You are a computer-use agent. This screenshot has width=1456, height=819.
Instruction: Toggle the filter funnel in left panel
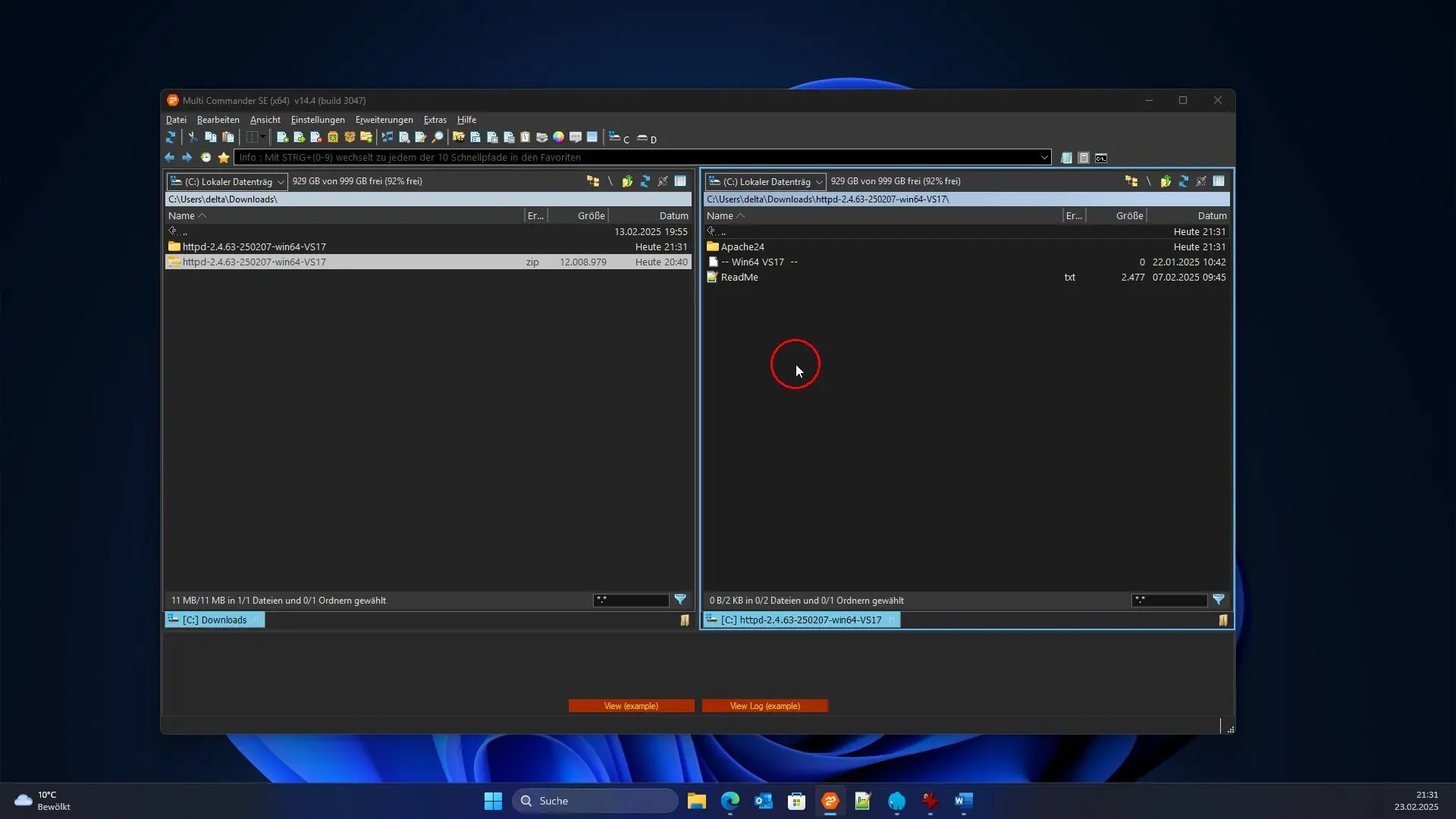680,599
